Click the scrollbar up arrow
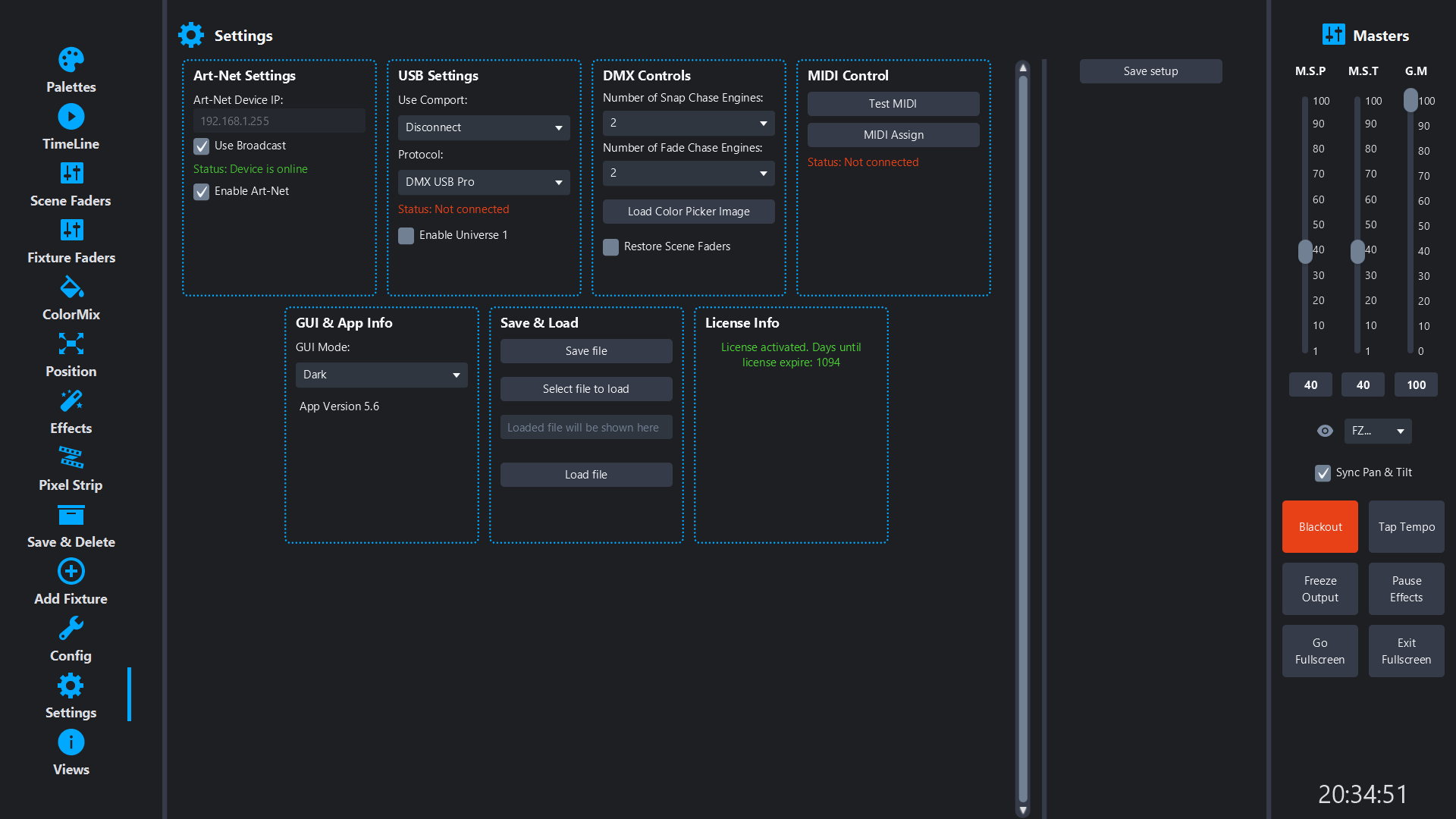This screenshot has height=819, width=1456. [x=1023, y=67]
